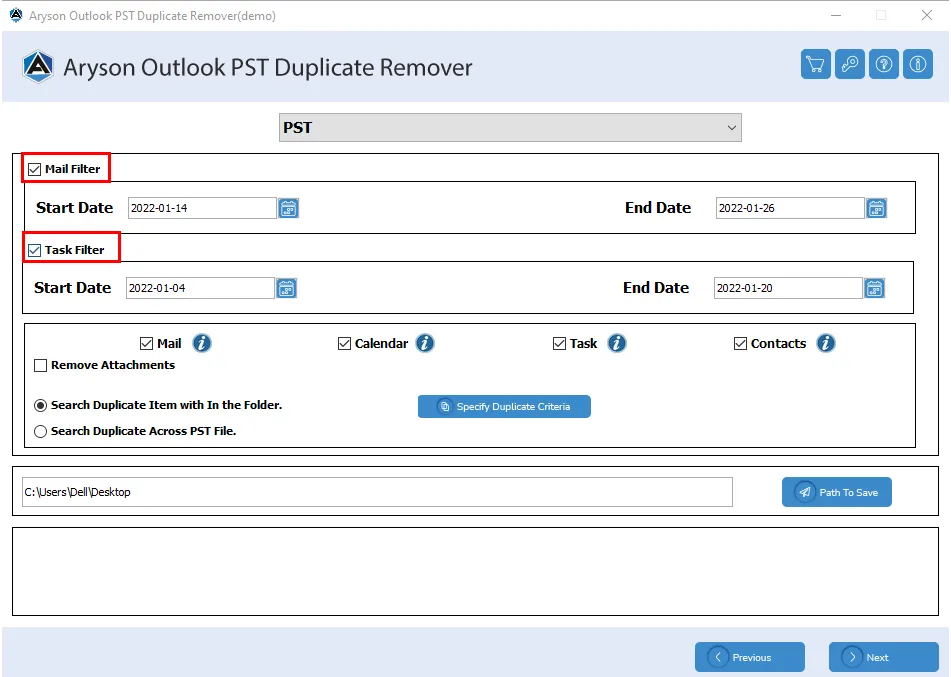
Task: Click Mail Filter Start Date field 2022-01-14
Action: (202, 208)
